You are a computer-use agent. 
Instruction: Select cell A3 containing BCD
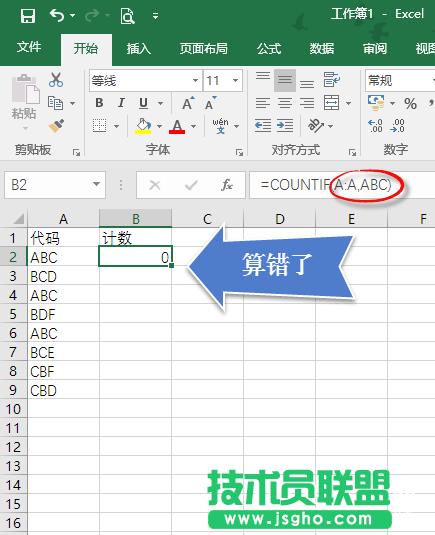63,276
